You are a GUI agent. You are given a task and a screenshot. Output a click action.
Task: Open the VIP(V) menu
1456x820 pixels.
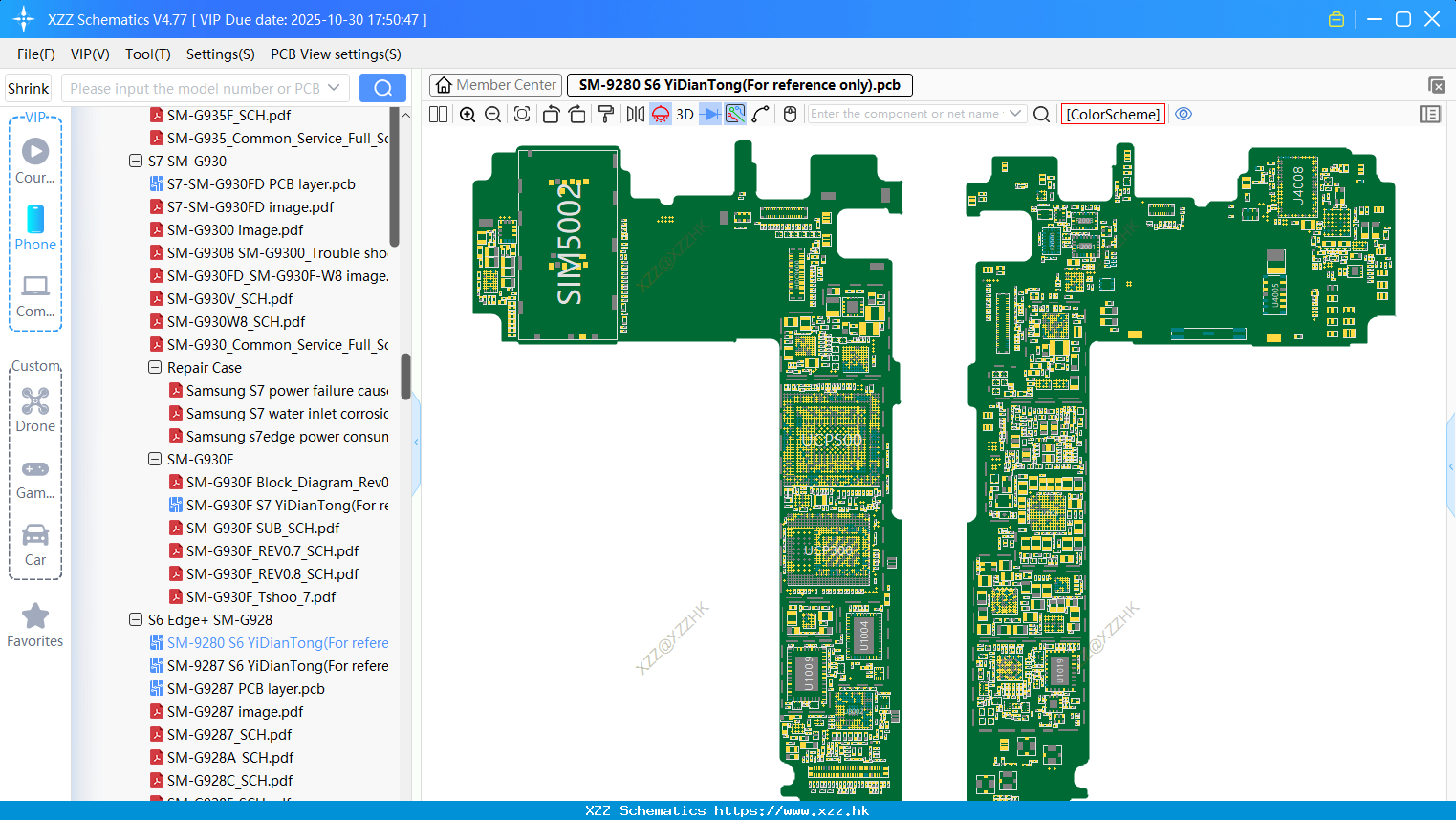[x=90, y=54]
